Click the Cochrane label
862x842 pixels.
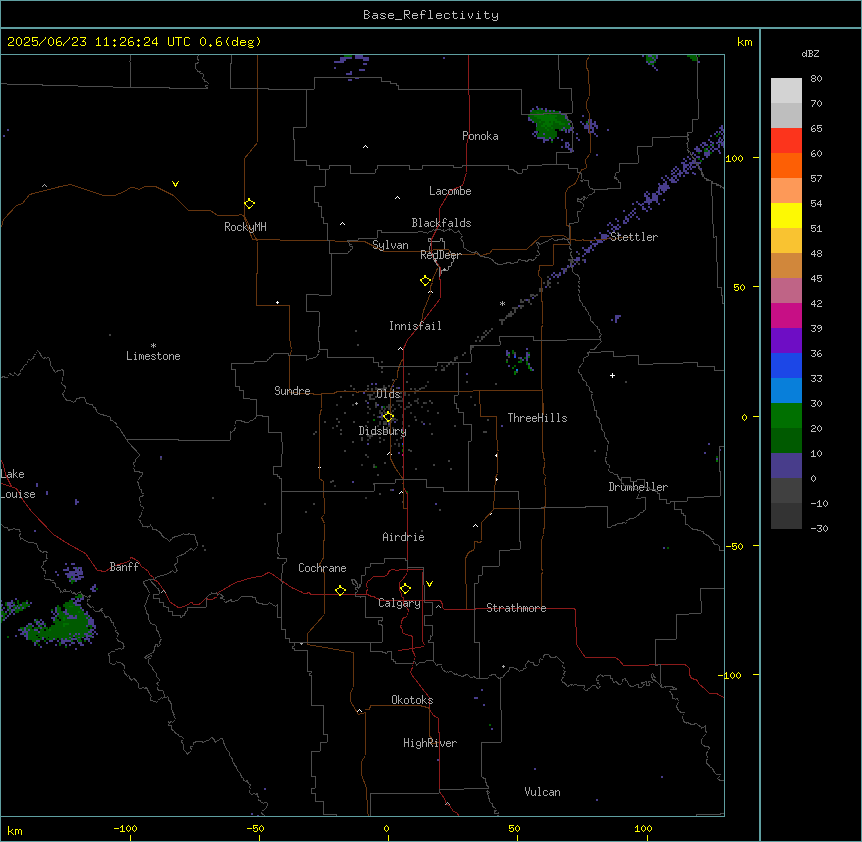322,568
